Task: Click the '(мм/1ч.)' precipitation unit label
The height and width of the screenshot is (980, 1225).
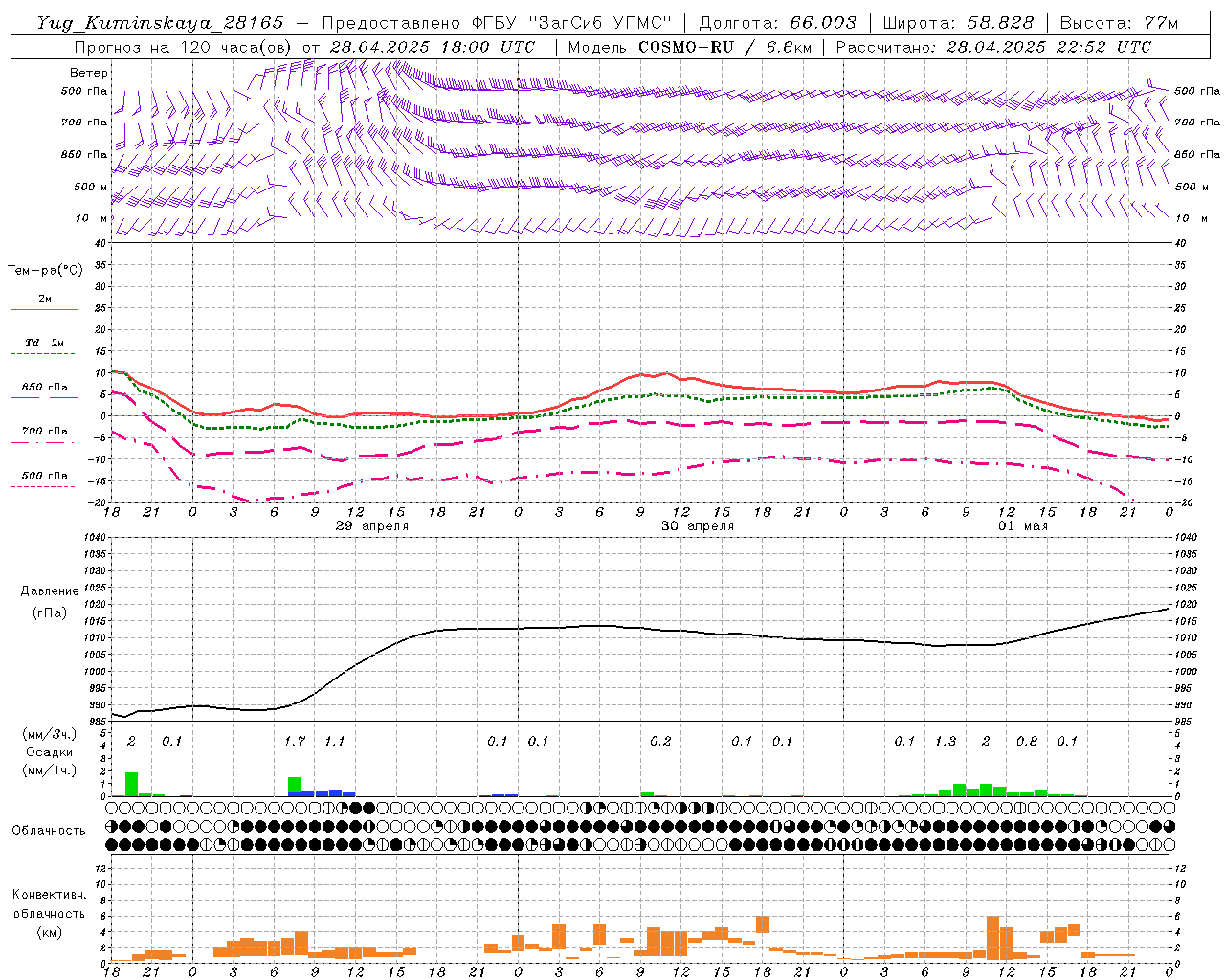Action: pos(49,770)
